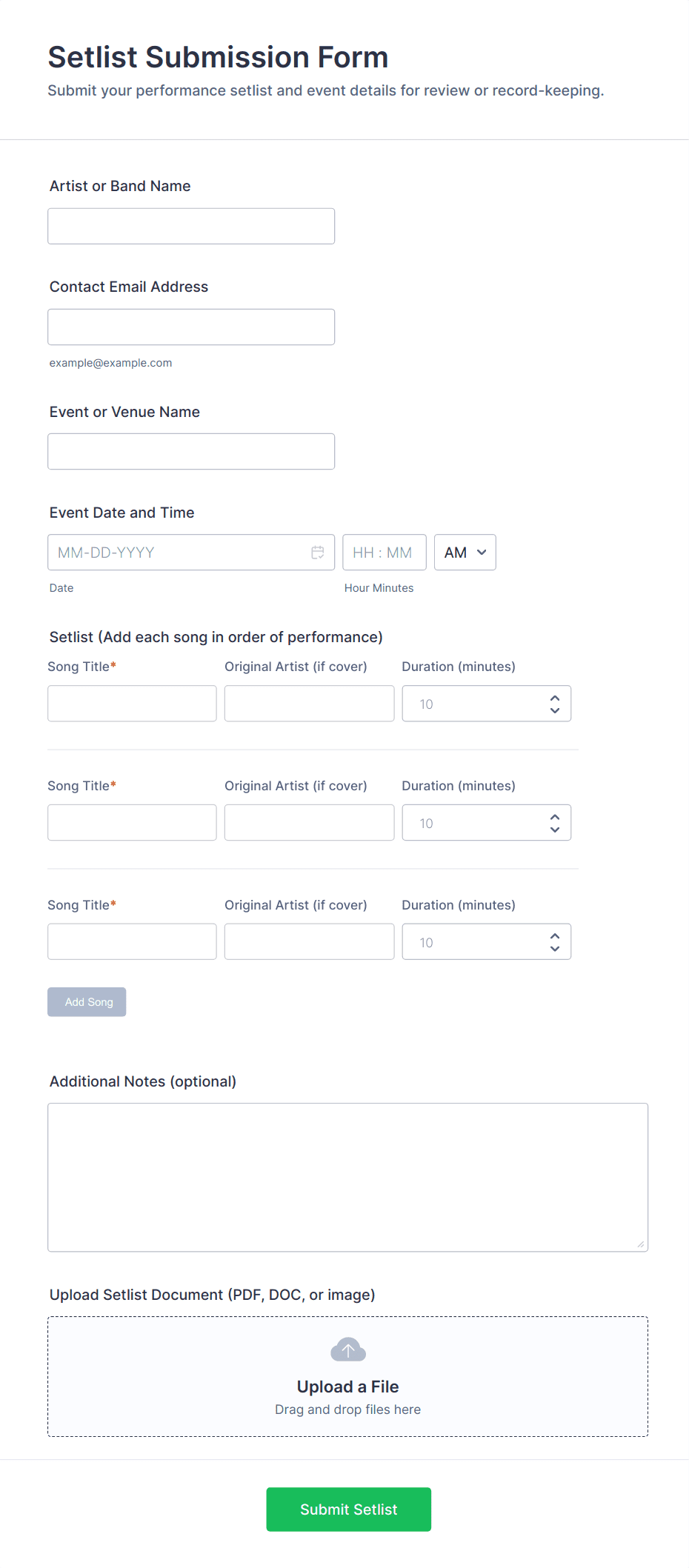Click the Contact Email Address field
The width and height of the screenshot is (689, 1568).
(191, 327)
